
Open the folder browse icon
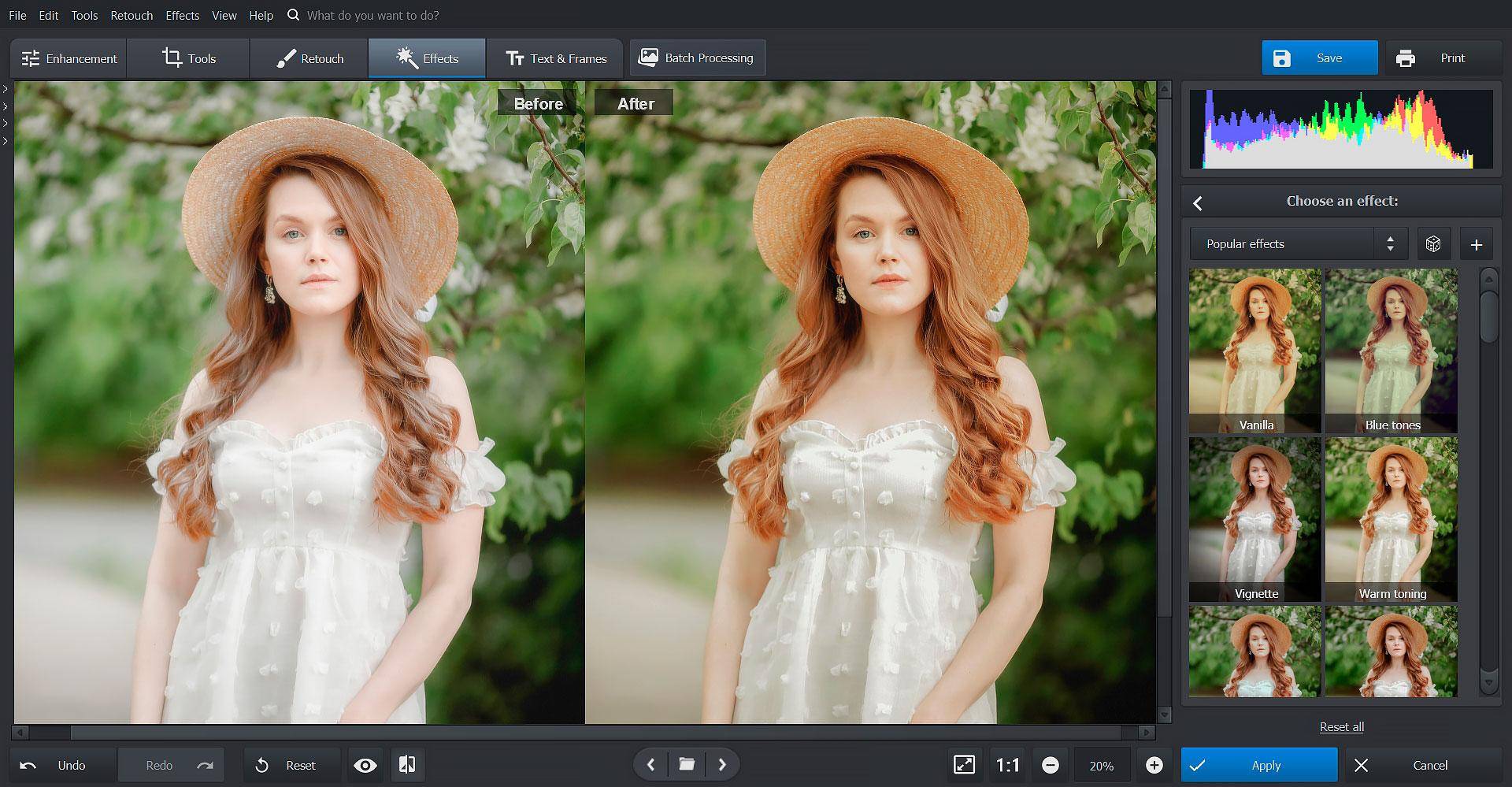[x=687, y=764]
